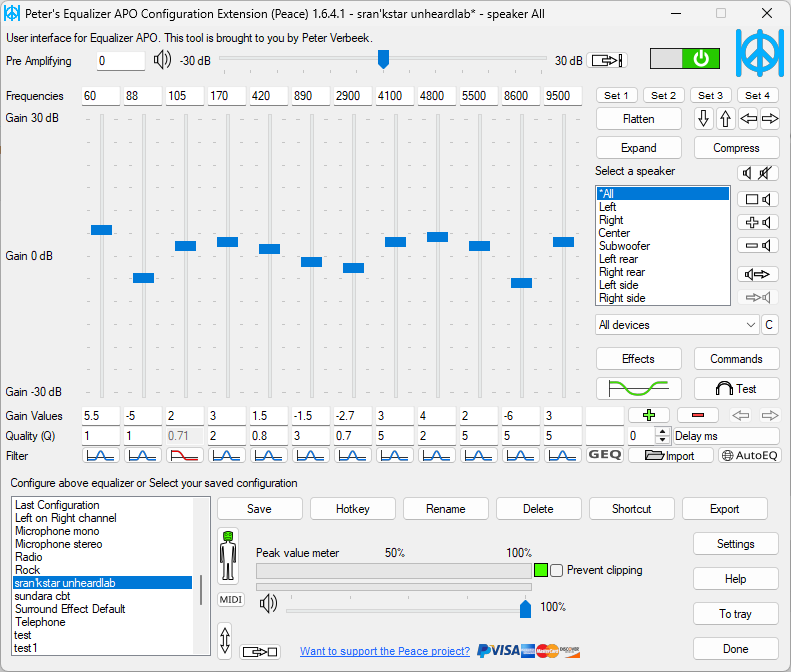
Task: Click the Import folder button
Action: (x=670, y=455)
